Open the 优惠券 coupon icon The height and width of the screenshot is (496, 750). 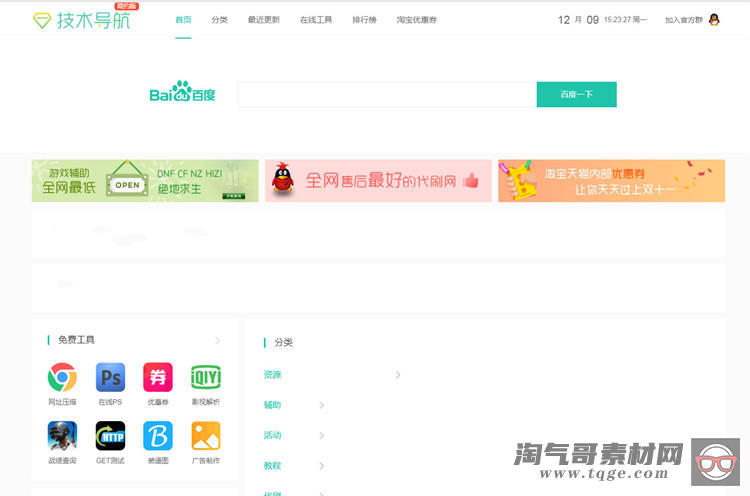158,377
